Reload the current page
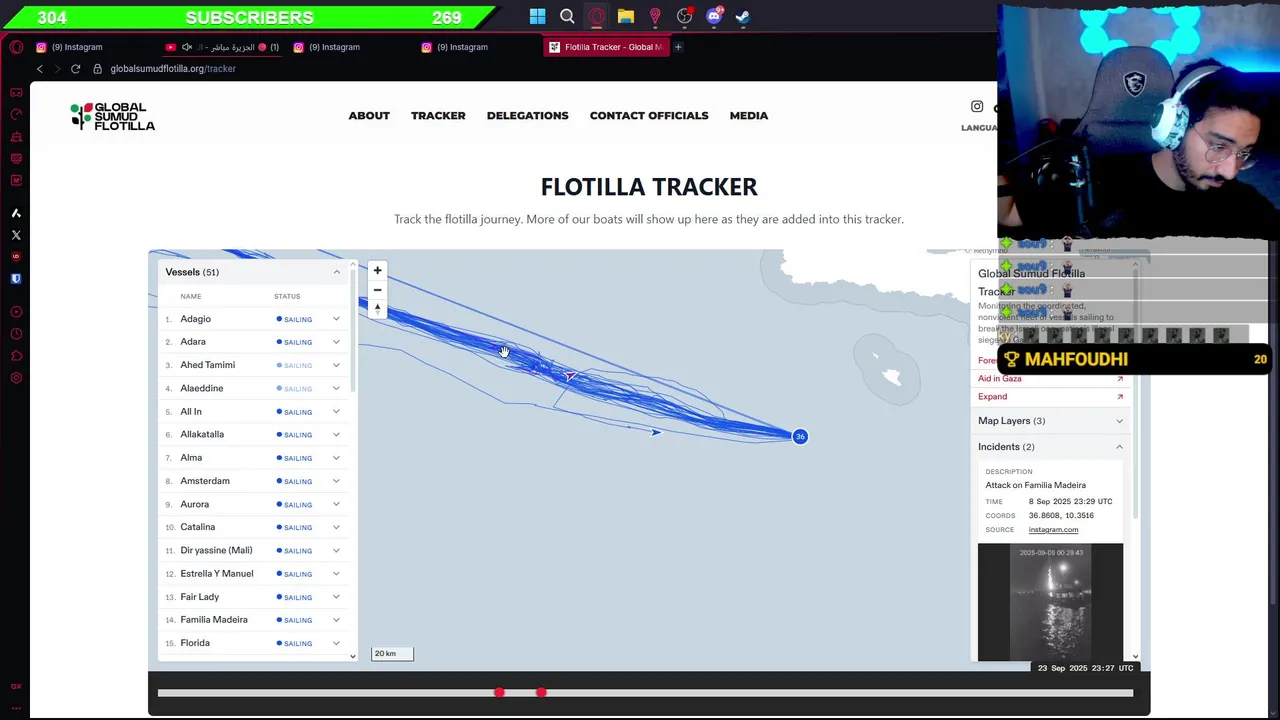Screen dimensions: 1280x720 coord(75,69)
